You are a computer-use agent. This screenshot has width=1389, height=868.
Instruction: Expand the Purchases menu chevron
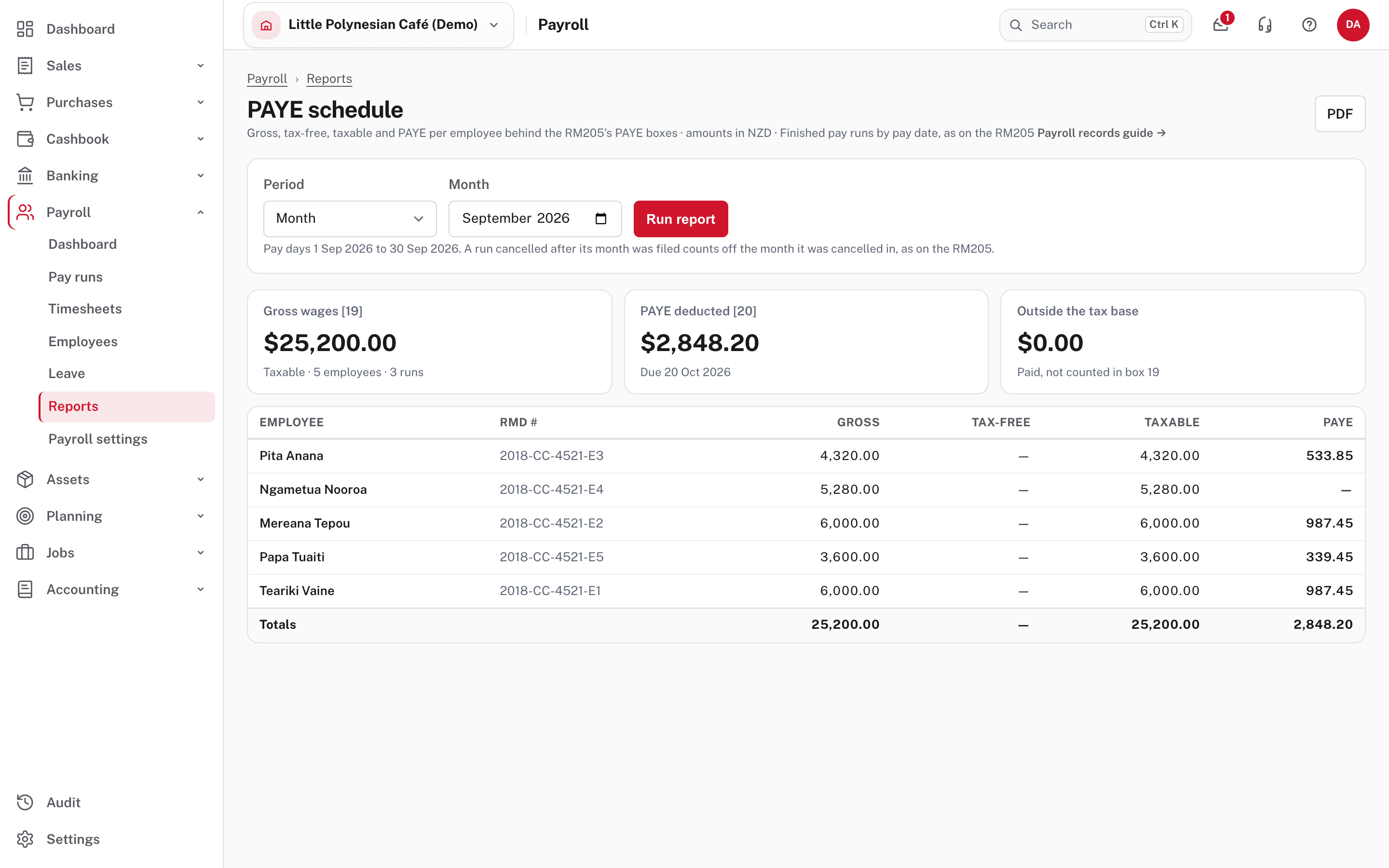(x=200, y=102)
